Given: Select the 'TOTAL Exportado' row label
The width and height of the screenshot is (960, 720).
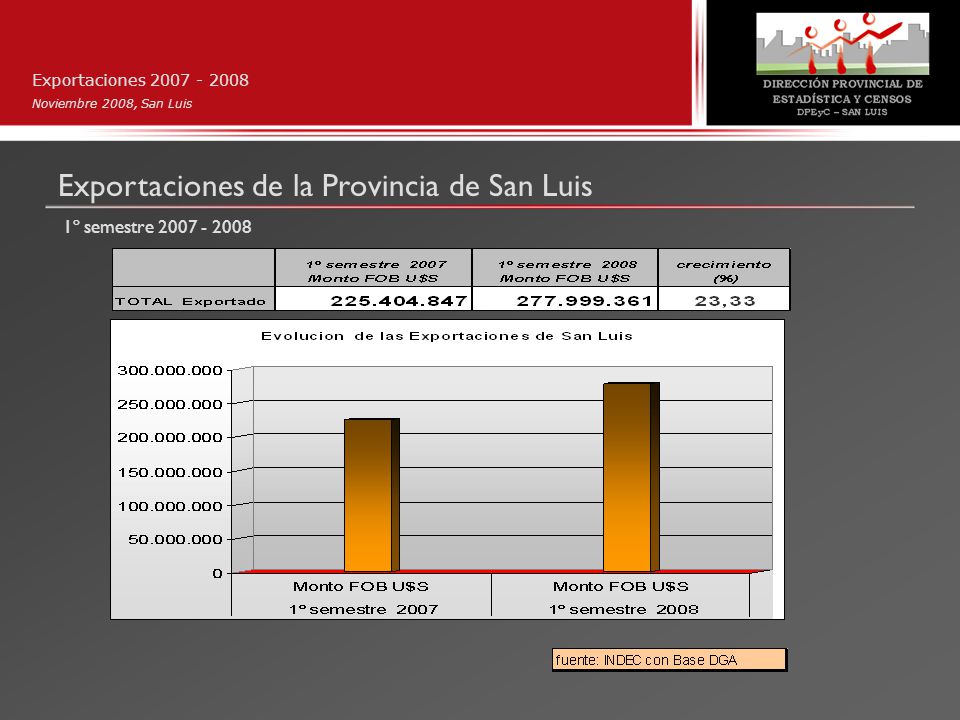Looking at the screenshot, I should [x=190, y=301].
